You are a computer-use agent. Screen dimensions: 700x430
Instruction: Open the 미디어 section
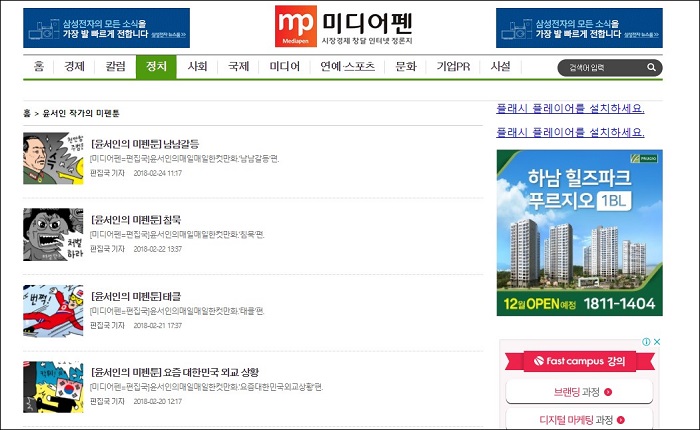point(284,67)
